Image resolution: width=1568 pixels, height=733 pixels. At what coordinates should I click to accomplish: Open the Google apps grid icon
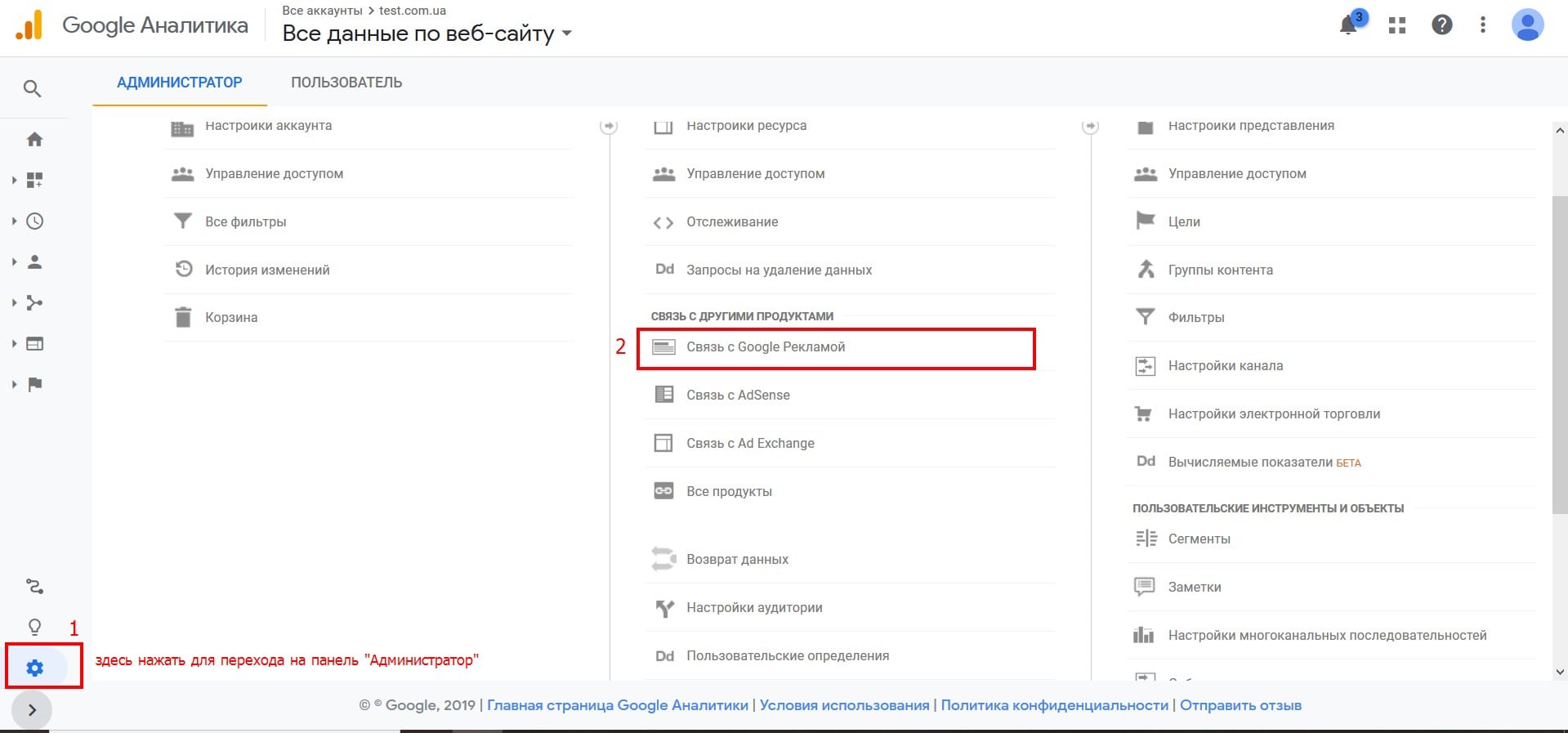point(1397,25)
